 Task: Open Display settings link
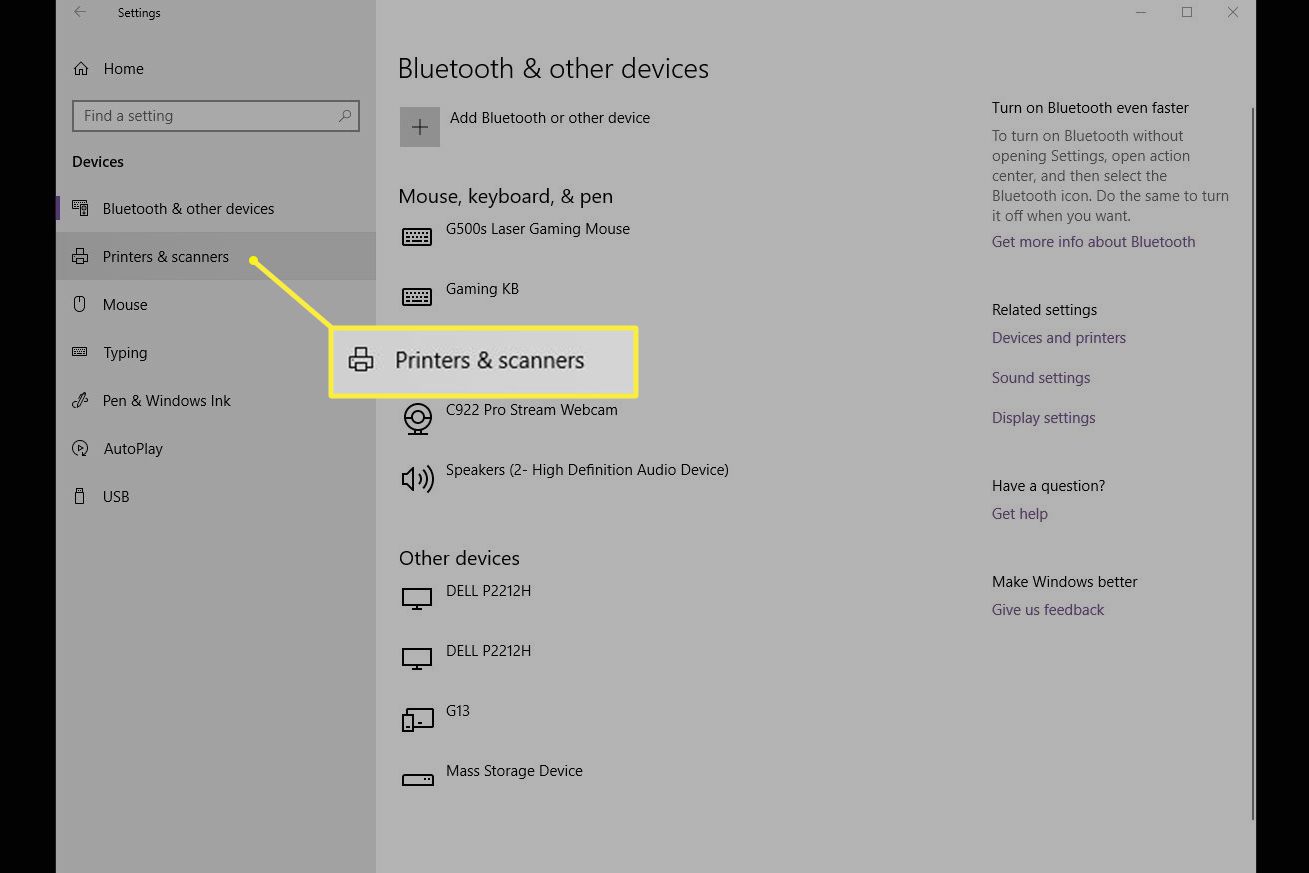(x=1043, y=418)
